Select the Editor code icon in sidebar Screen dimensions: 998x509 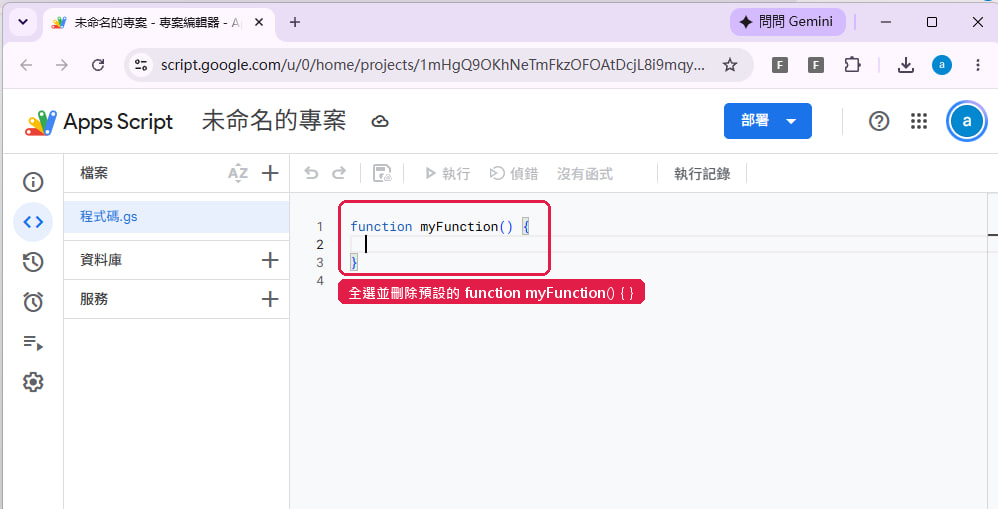(x=33, y=222)
